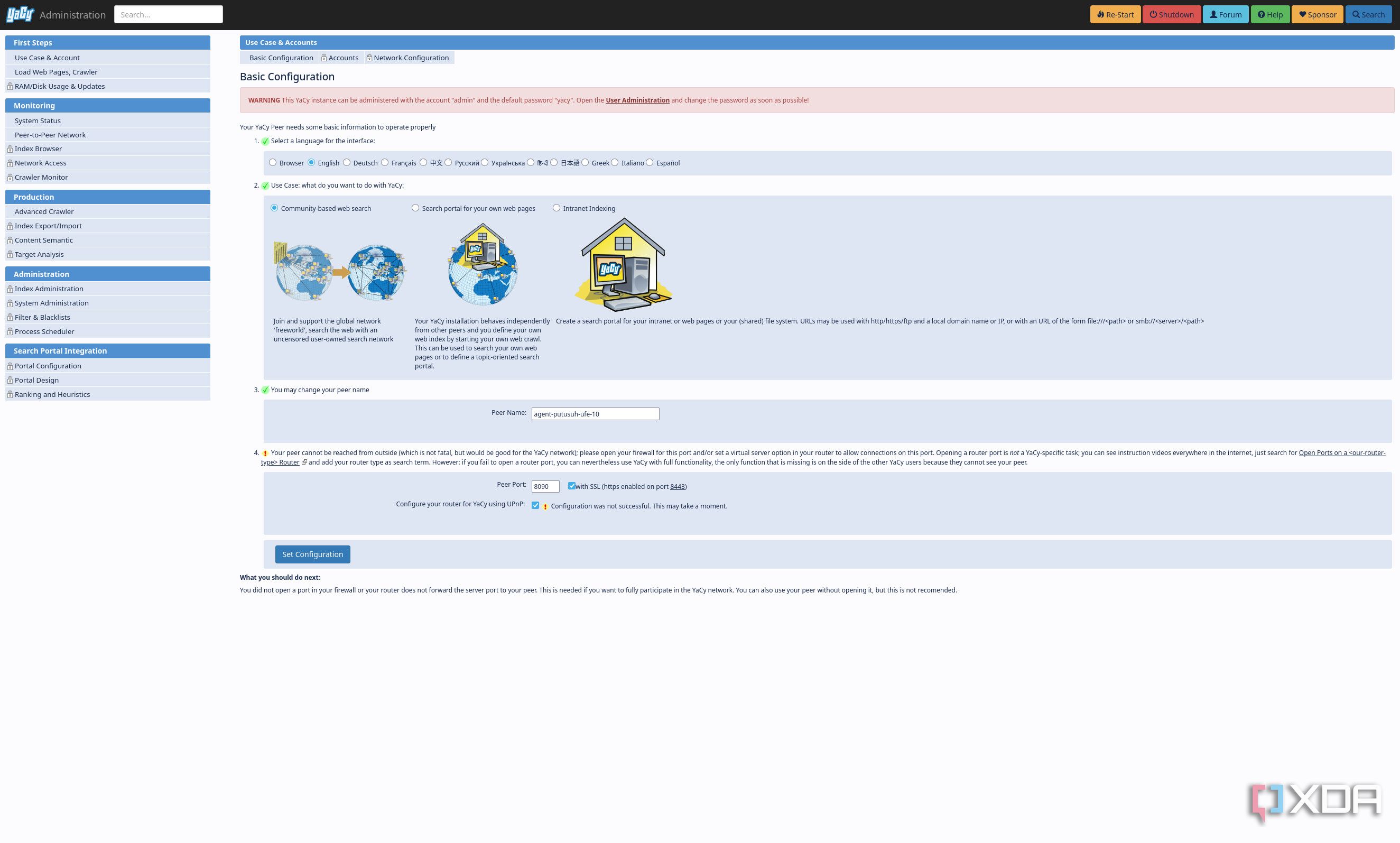The height and width of the screenshot is (843, 1400).
Task: Click the Community-based web search globes image
Action: pyautogui.click(x=340, y=272)
